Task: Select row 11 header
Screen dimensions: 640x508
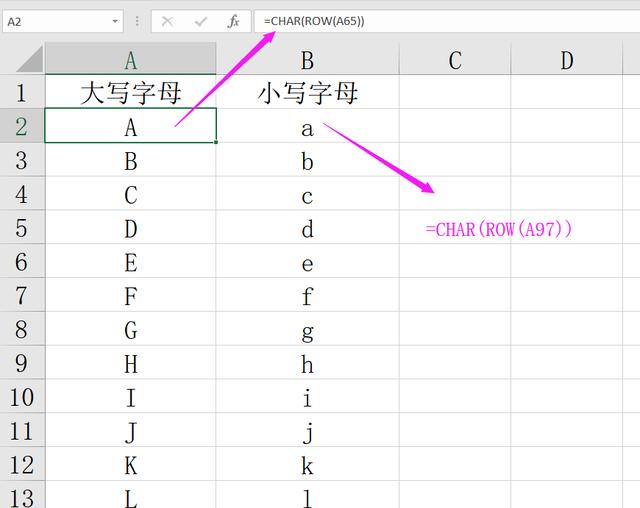Action: coord(22,430)
